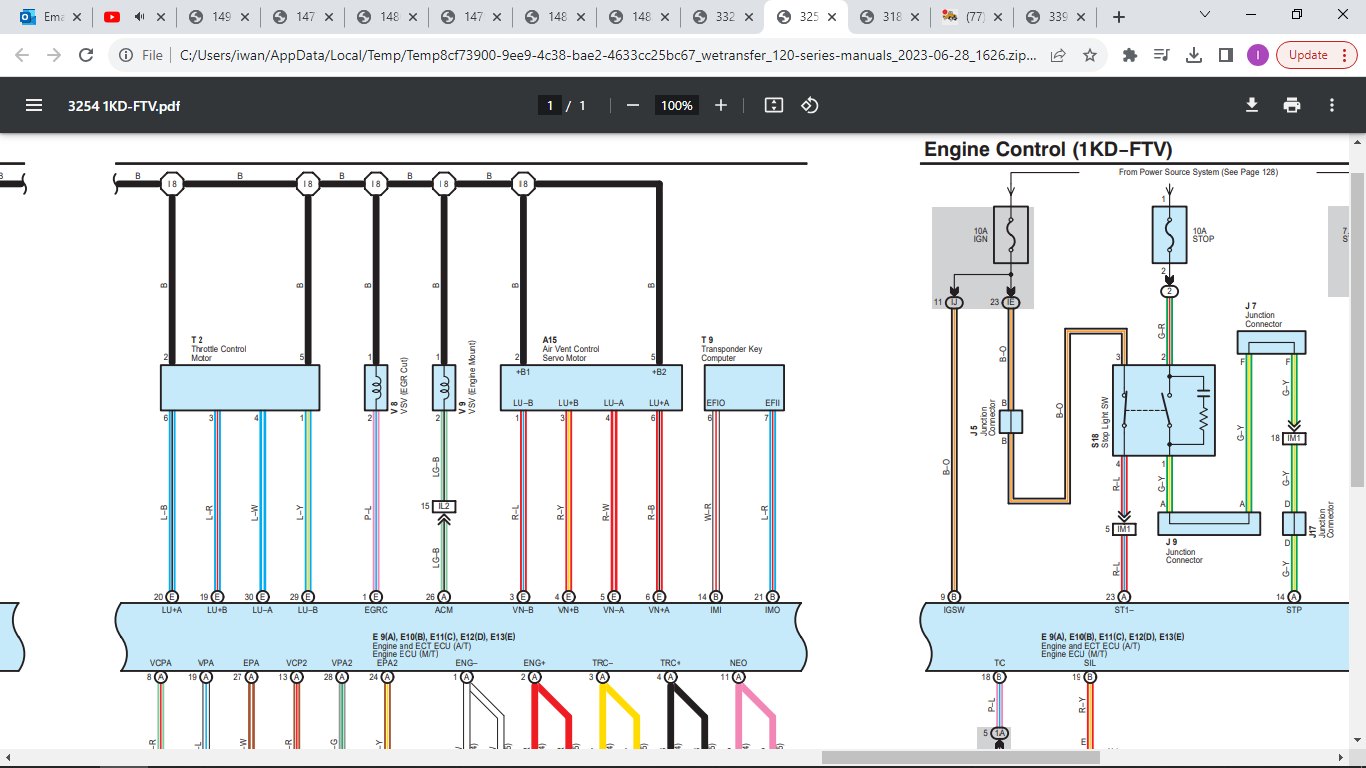Click the Engine Control (1KD-FTV) heading
1366x768 pixels.
coord(1048,149)
